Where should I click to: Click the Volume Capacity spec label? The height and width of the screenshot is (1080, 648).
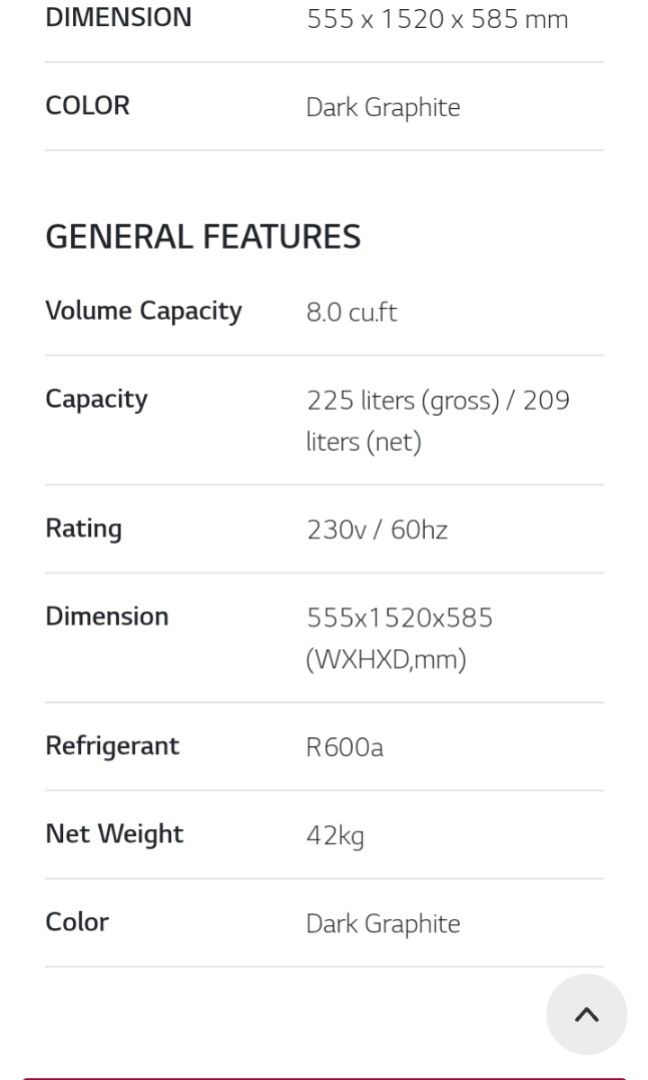(143, 311)
